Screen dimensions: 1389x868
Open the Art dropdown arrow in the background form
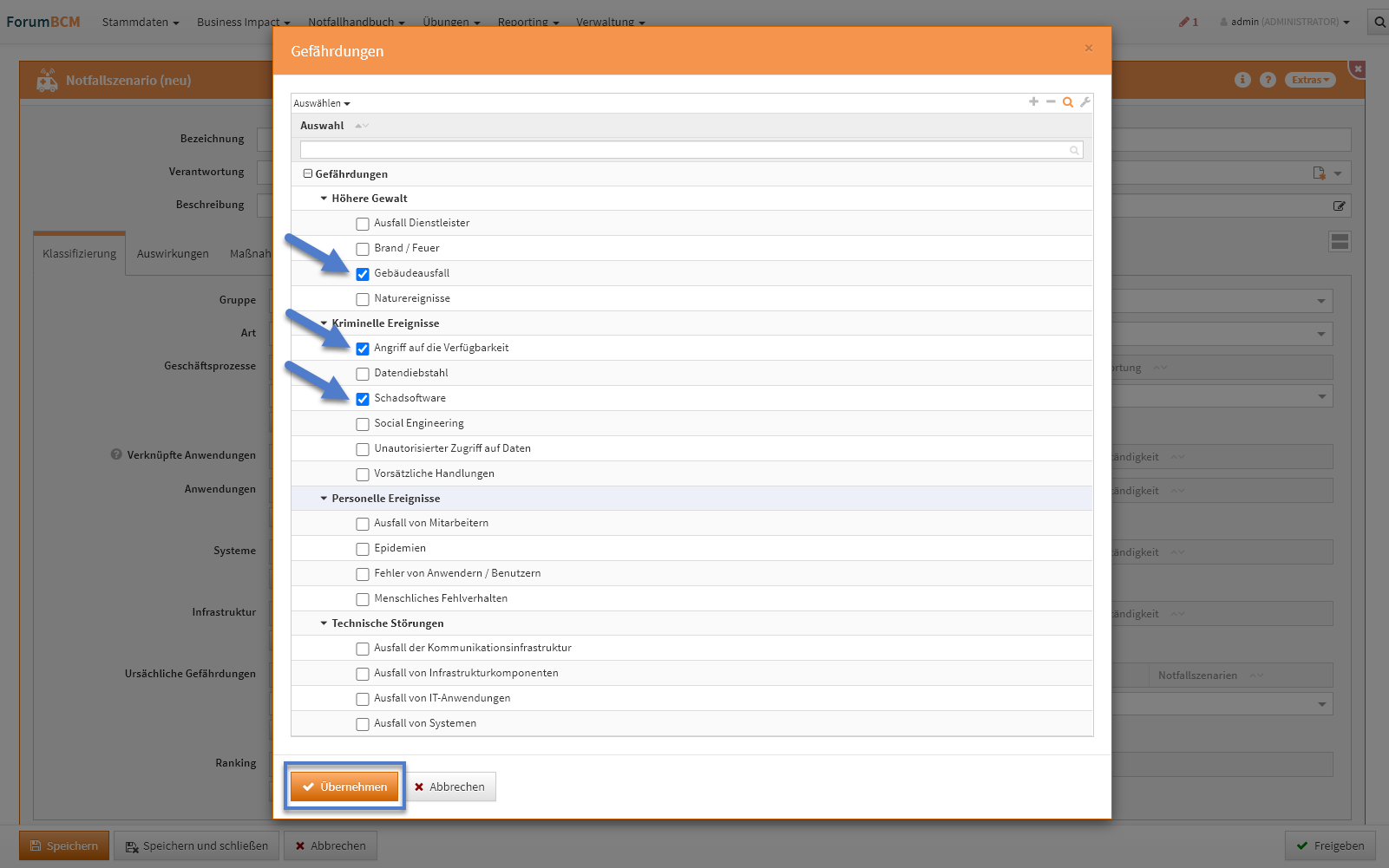tap(1321, 334)
